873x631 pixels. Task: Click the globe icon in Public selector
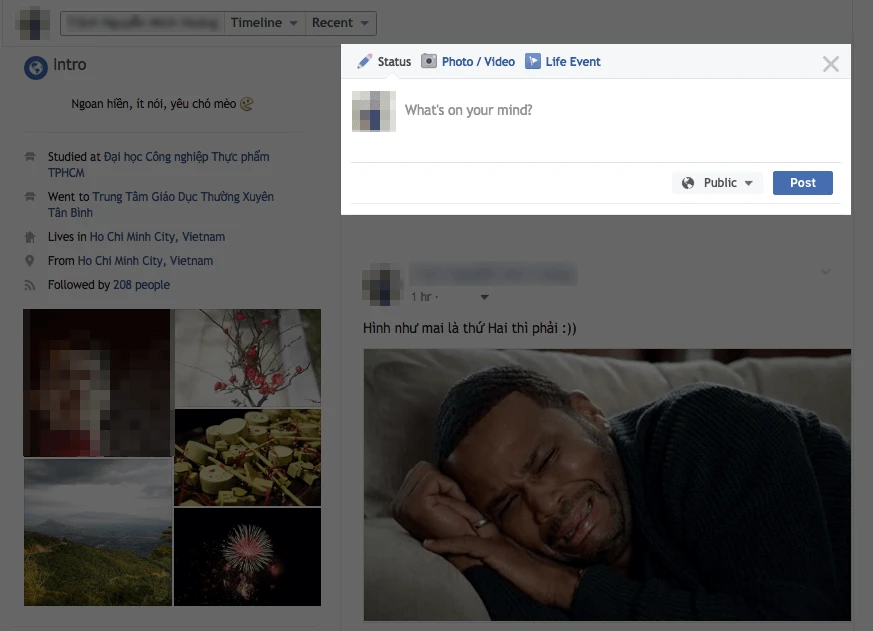coord(688,183)
